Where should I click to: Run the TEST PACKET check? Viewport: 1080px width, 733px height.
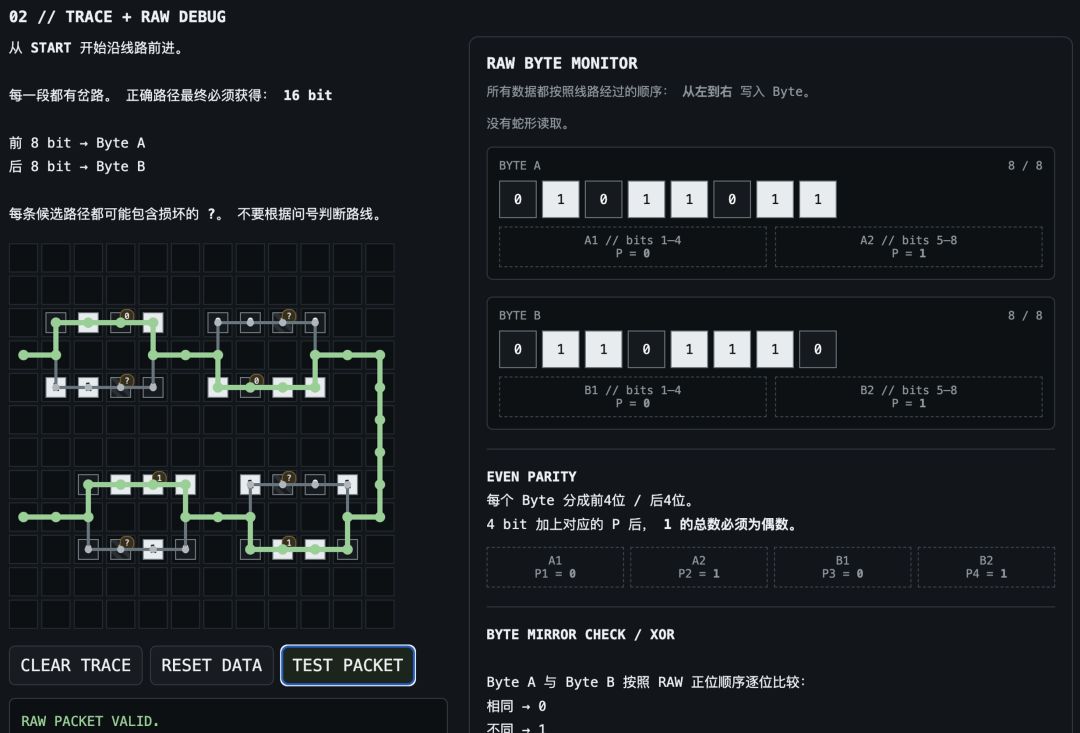tap(348, 665)
